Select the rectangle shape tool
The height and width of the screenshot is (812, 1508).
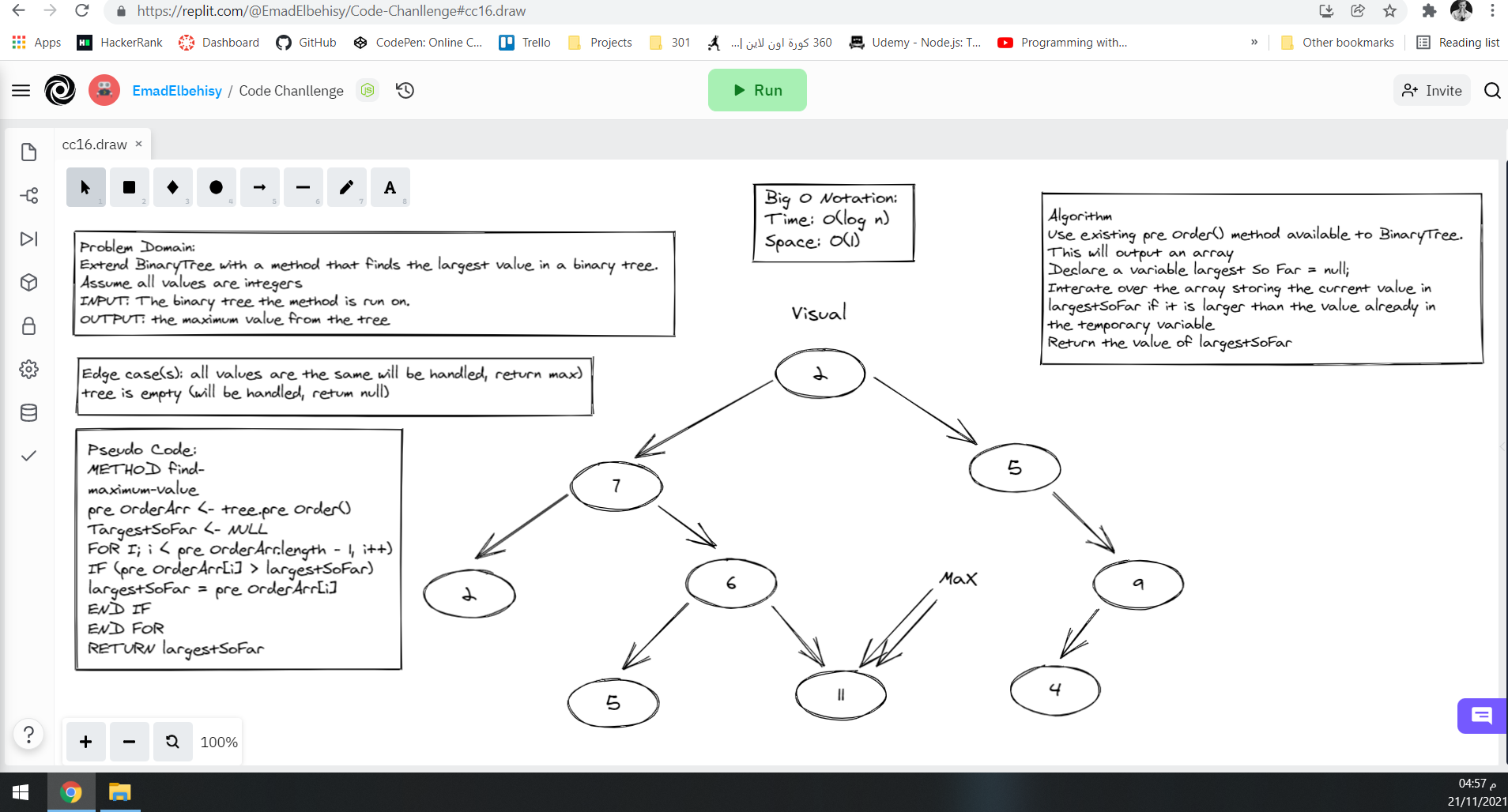(130, 187)
